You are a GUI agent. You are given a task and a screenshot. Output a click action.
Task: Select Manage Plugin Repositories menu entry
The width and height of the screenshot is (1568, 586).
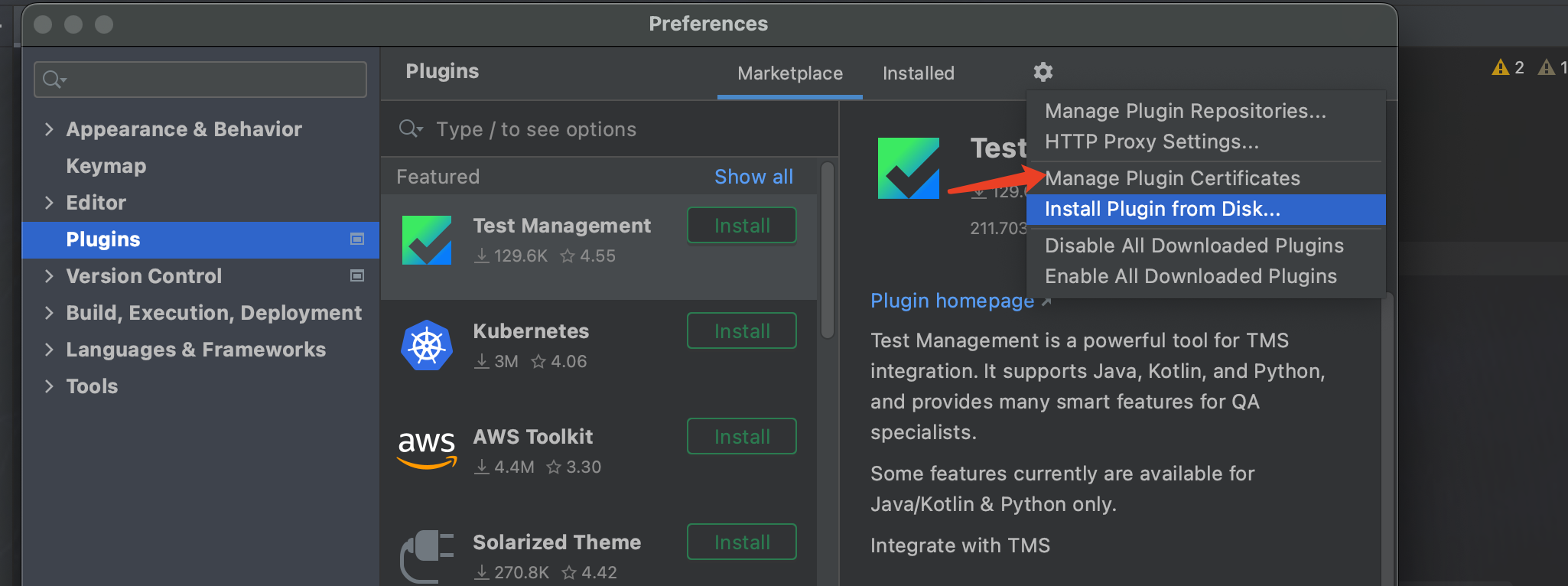[x=1185, y=112]
